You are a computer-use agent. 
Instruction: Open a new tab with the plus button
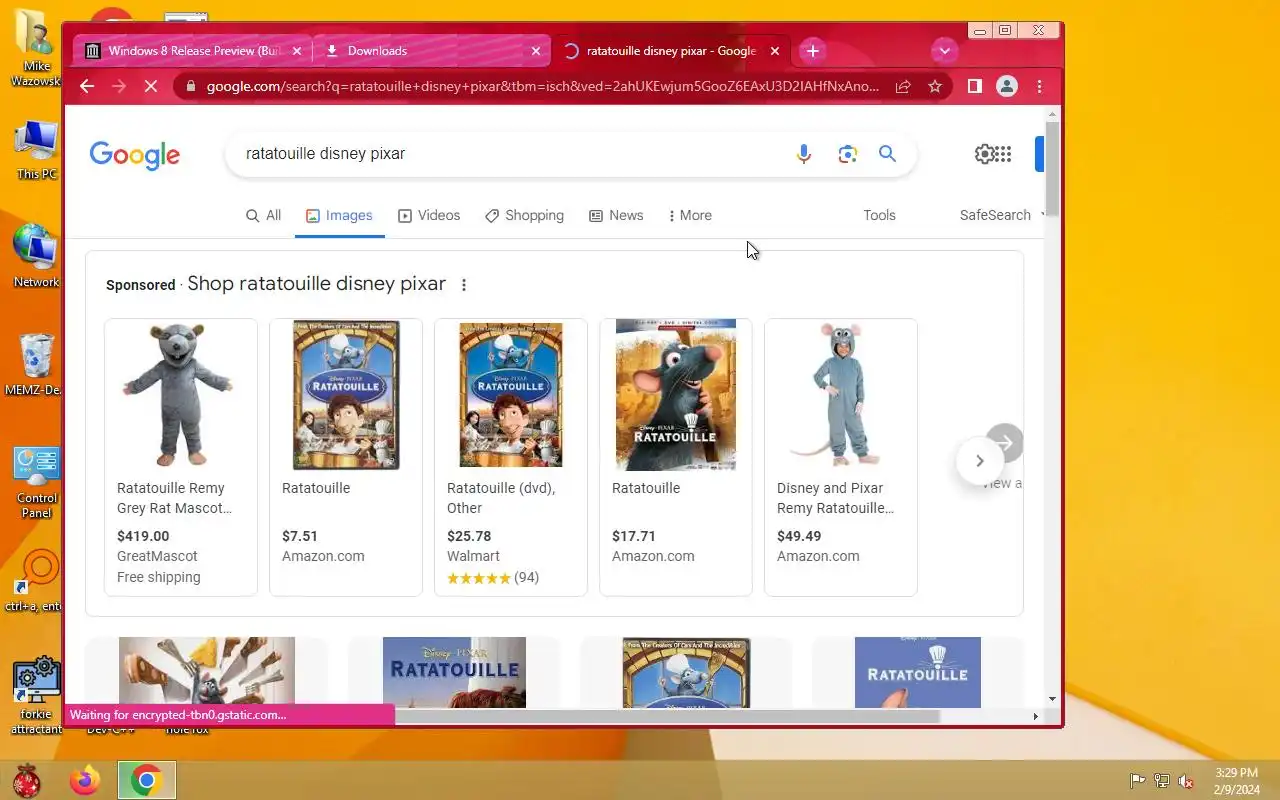(x=813, y=51)
